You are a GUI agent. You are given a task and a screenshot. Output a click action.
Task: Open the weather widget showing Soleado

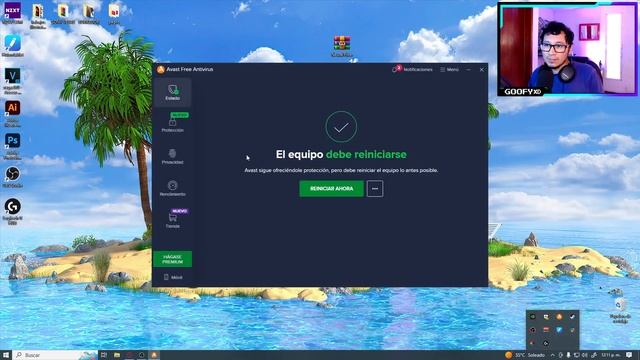pyautogui.click(x=525, y=355)
